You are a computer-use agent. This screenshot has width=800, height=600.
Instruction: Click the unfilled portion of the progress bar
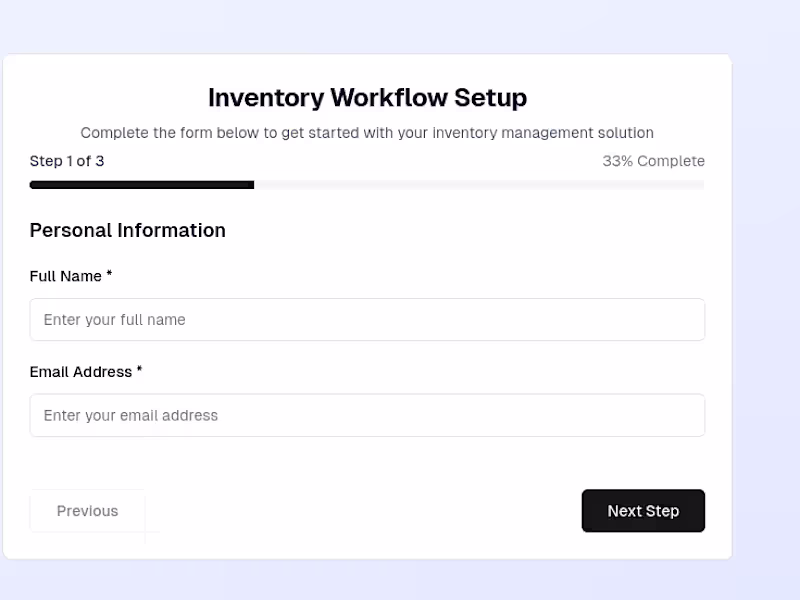[480, 184]
